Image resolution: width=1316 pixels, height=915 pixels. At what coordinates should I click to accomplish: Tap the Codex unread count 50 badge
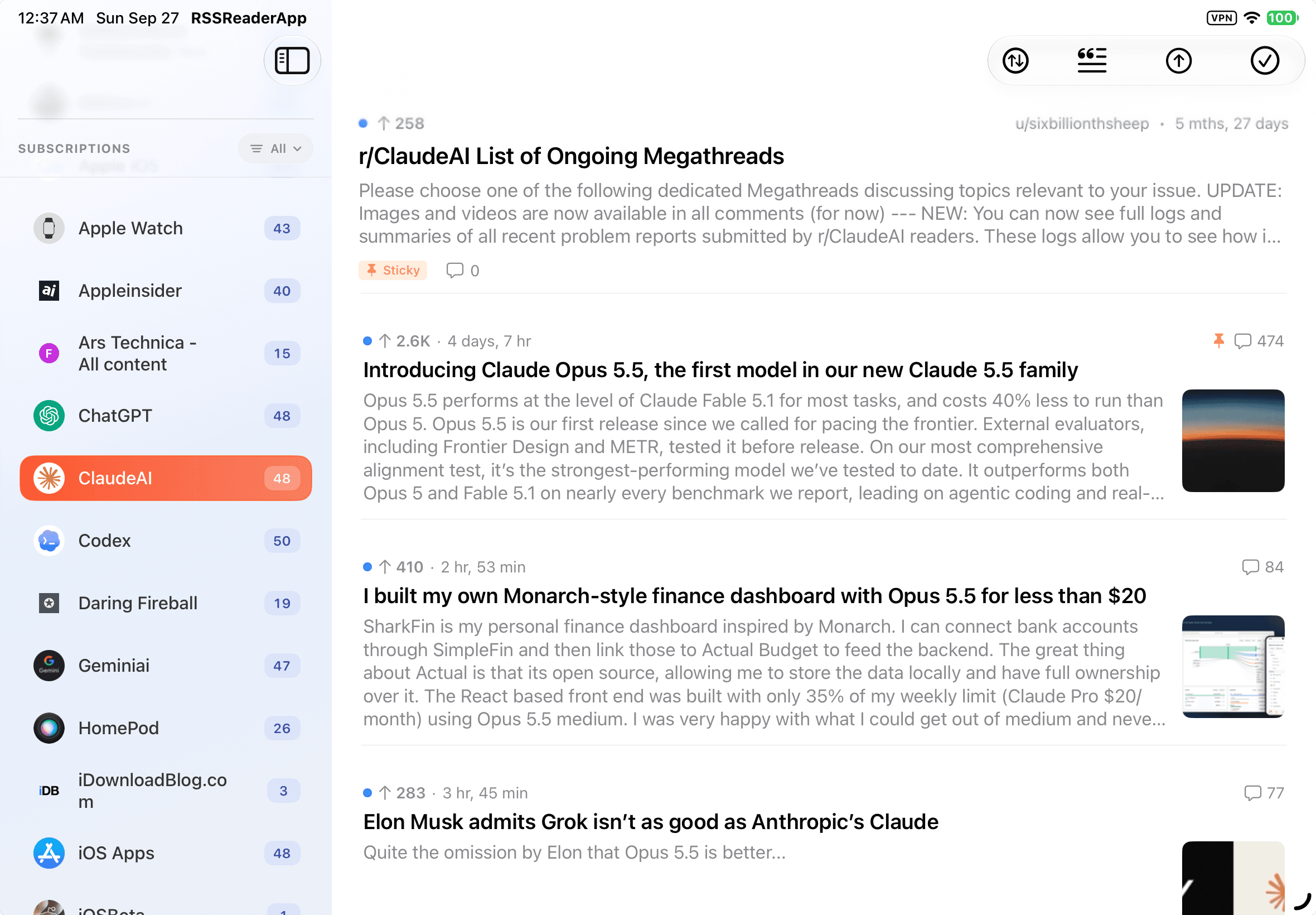282,541
